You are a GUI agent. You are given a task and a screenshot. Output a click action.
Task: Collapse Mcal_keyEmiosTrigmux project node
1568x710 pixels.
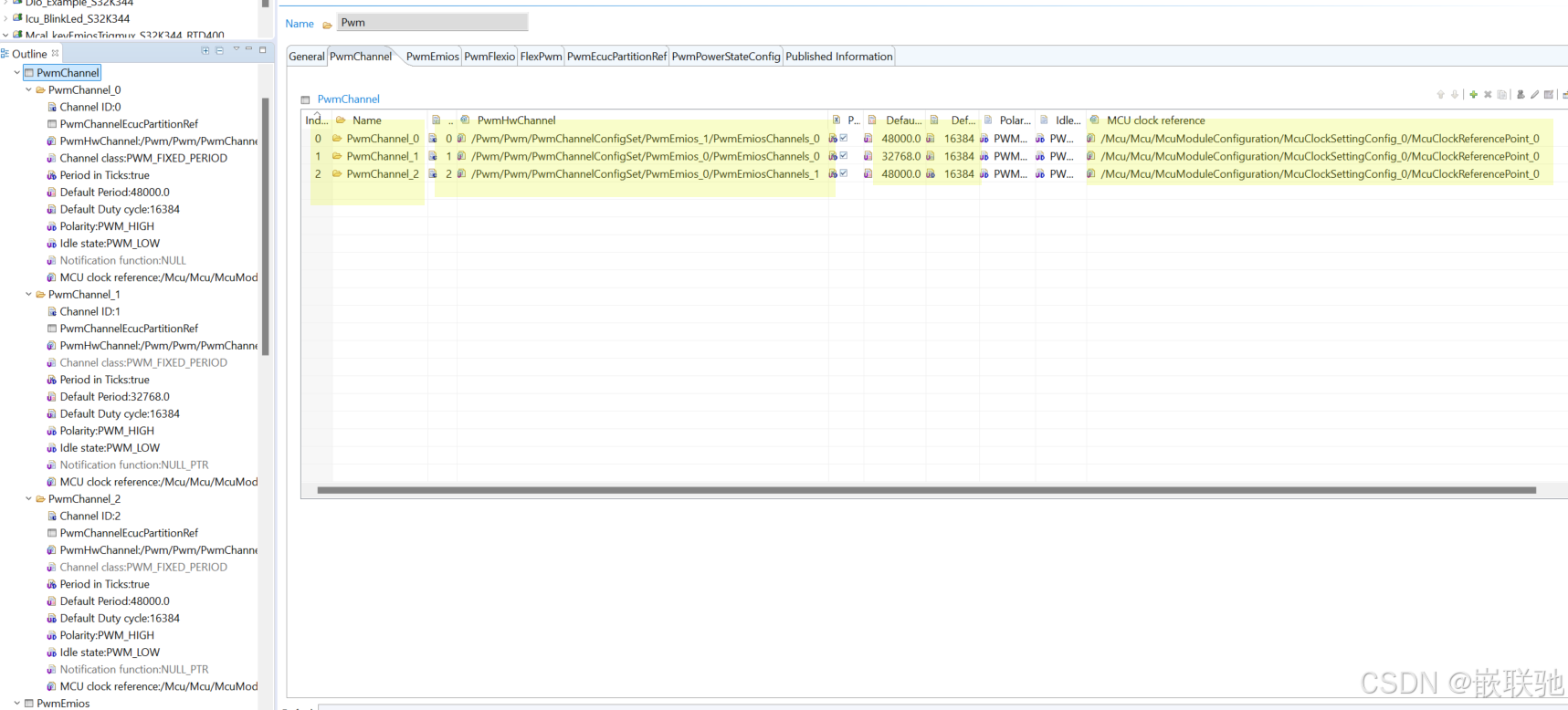click(x=5, y=35)
